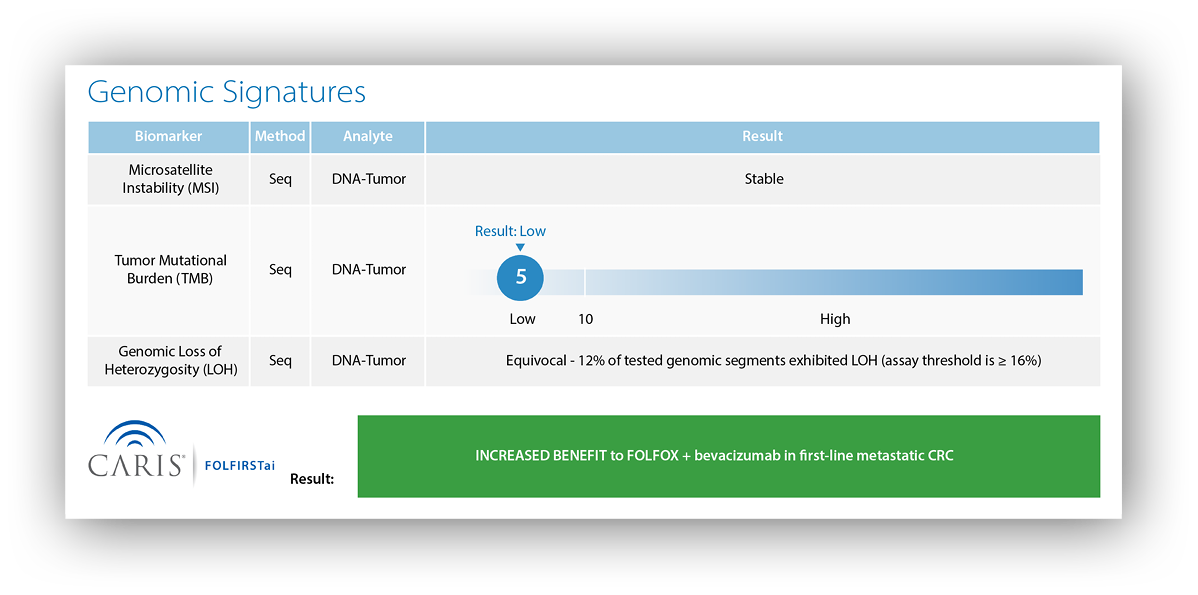Click the Method column header
1198x595 pixels.
(x=280, y=136)
